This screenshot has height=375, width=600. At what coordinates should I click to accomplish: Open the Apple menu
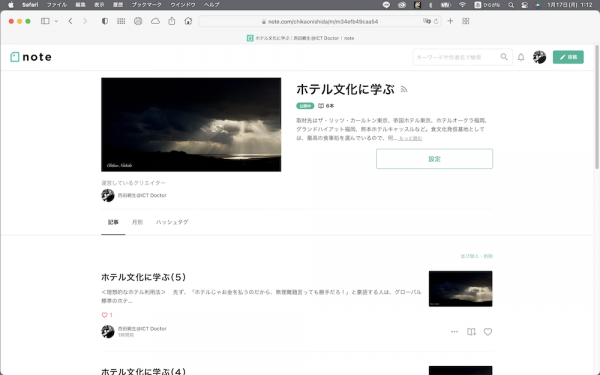[x=11, y=5]
